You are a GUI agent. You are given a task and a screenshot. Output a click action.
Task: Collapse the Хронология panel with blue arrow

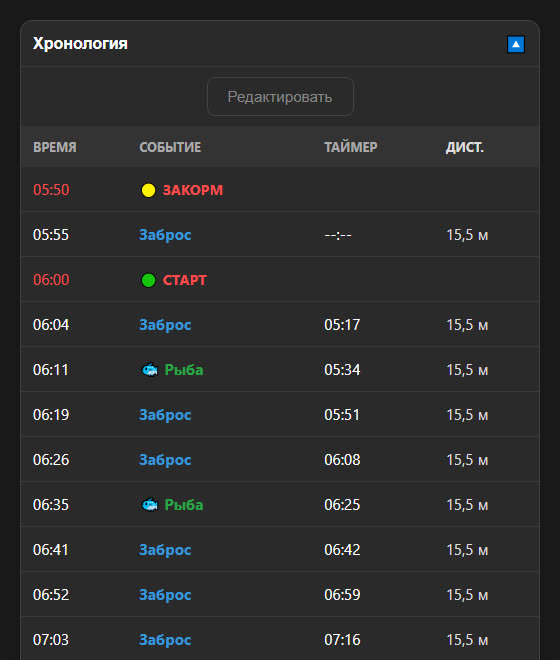(x=516, y=44)
